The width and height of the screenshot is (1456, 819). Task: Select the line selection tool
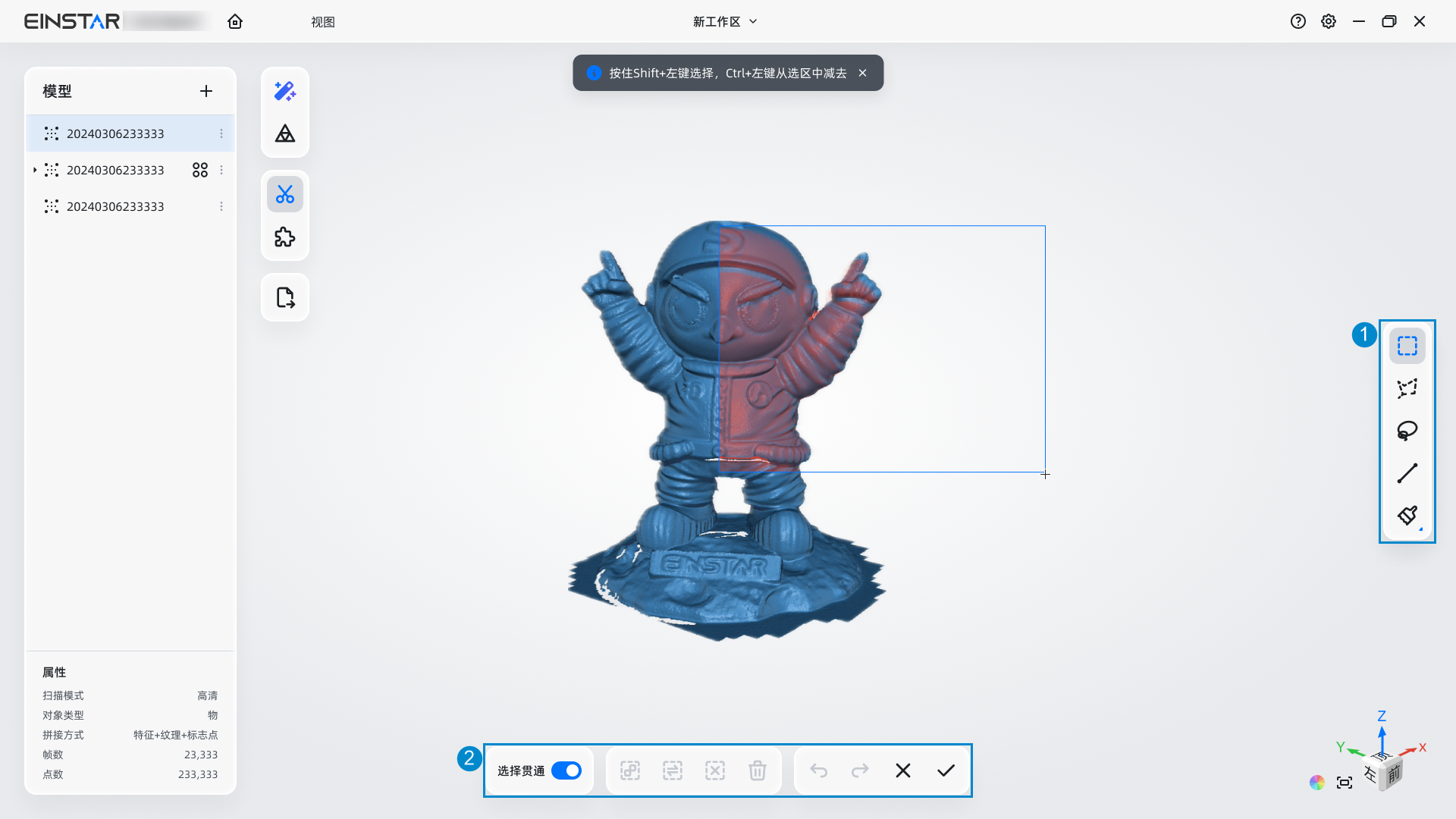point(1407,473)
